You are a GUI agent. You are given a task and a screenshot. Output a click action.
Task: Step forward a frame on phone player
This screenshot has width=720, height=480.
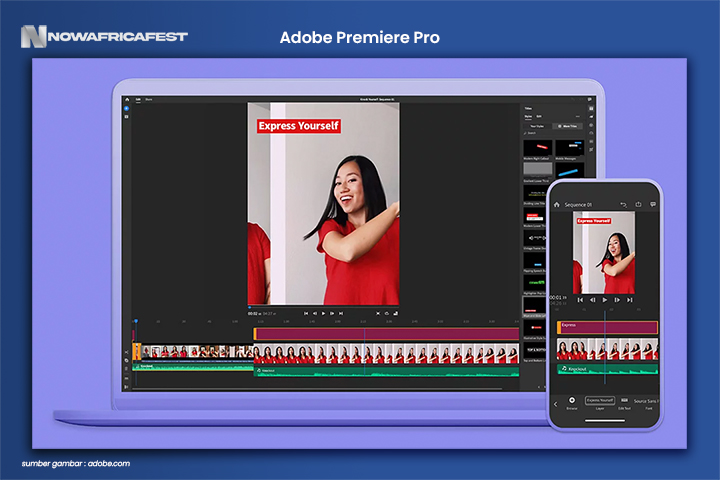point(617,300)
